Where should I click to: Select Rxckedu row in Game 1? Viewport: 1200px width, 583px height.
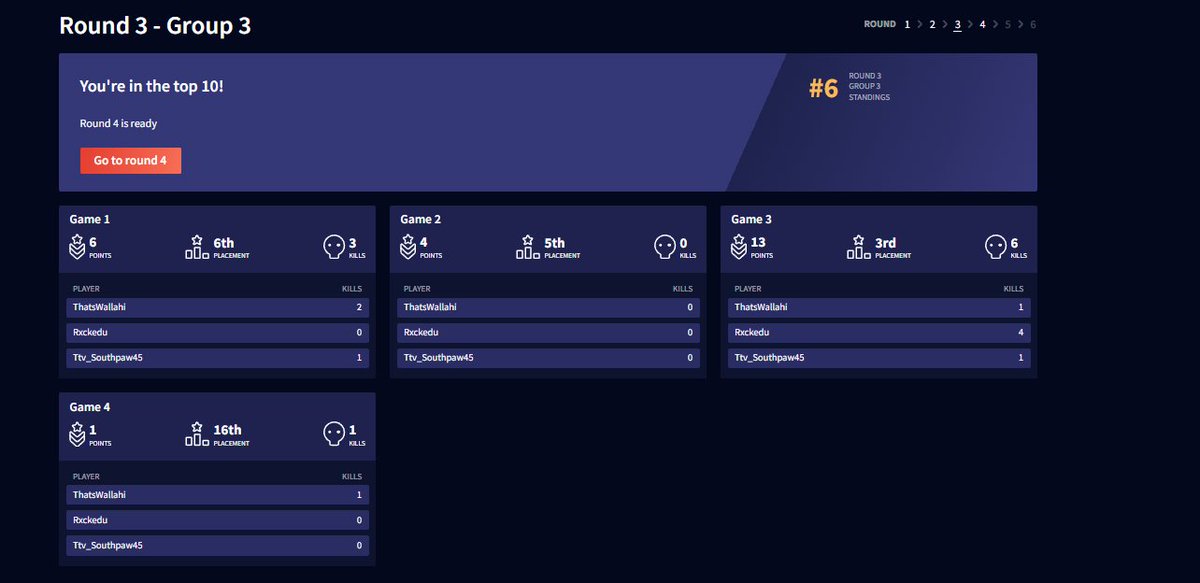pos(217,332)
